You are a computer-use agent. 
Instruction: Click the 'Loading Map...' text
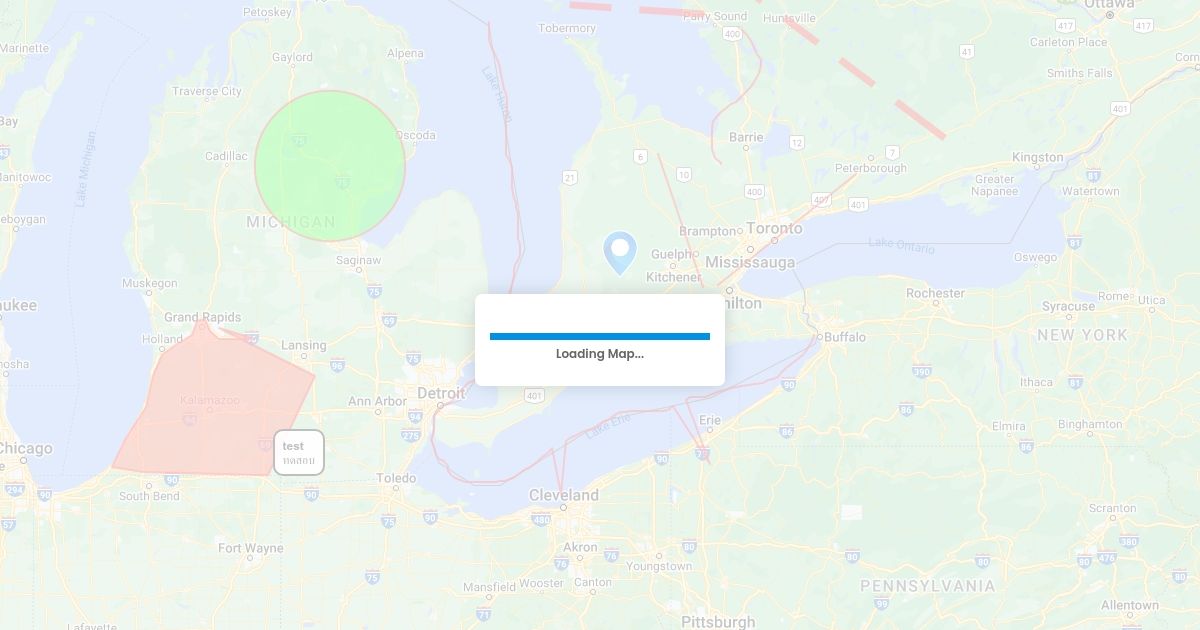tap(600, 354)
